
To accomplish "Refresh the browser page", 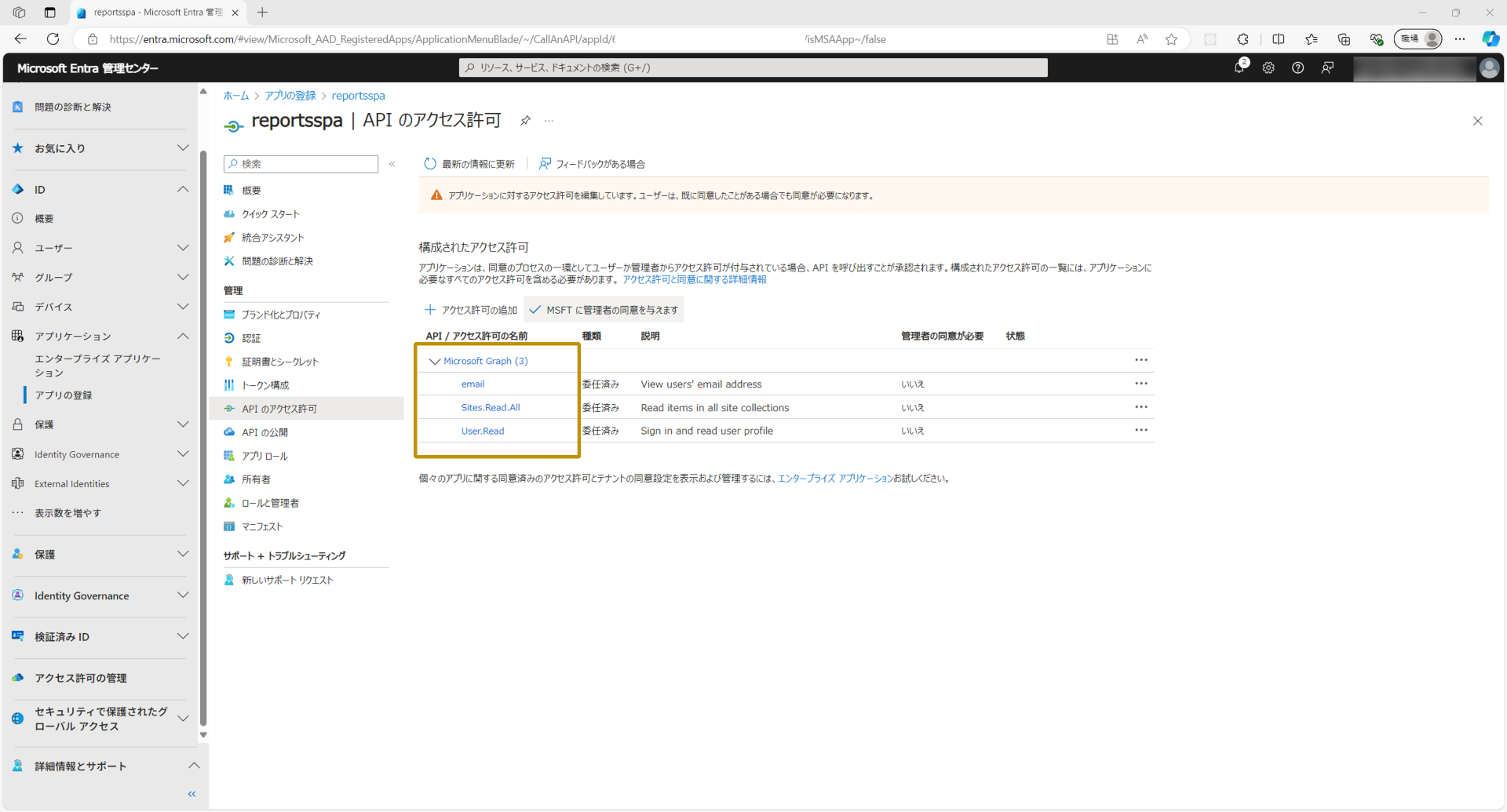I will [53, 39].
